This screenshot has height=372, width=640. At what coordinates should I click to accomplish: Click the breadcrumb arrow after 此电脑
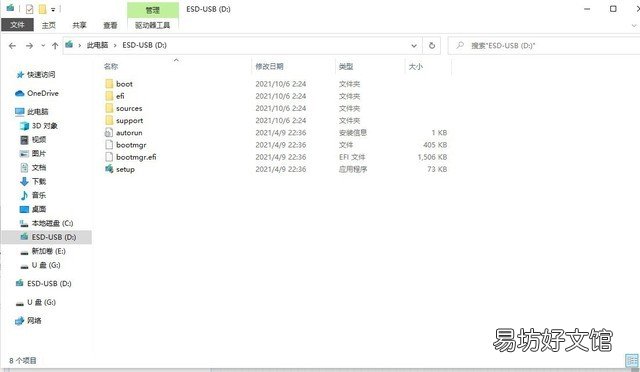pyautogui.click(x=115, y=45)
